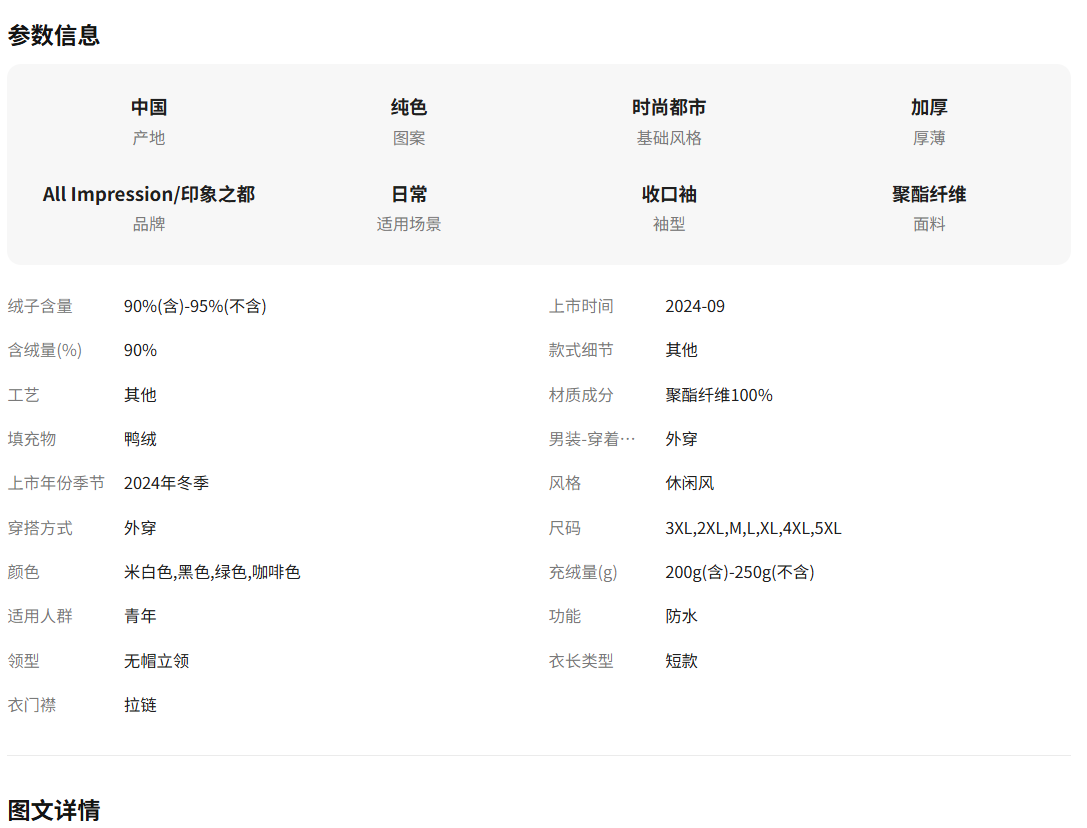Click the size list 3XL,2XL,M,L,XL,4XL,5XL

753,528
